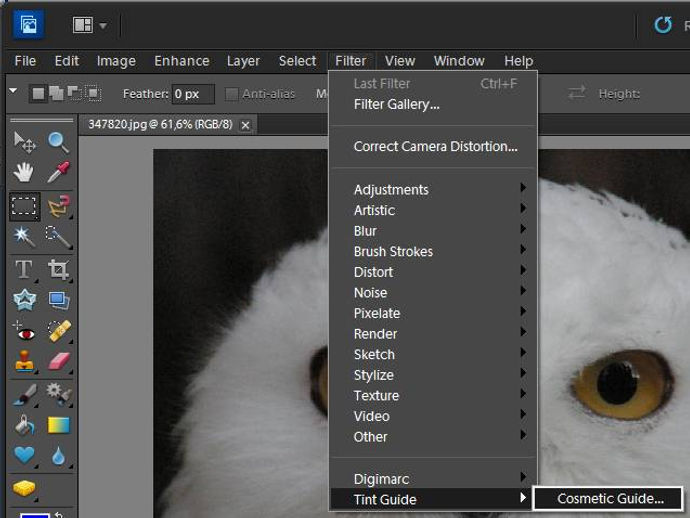The image size is (690, 518).
Task: Open the Arrange Documents dropdown
Action: point(90,26)
